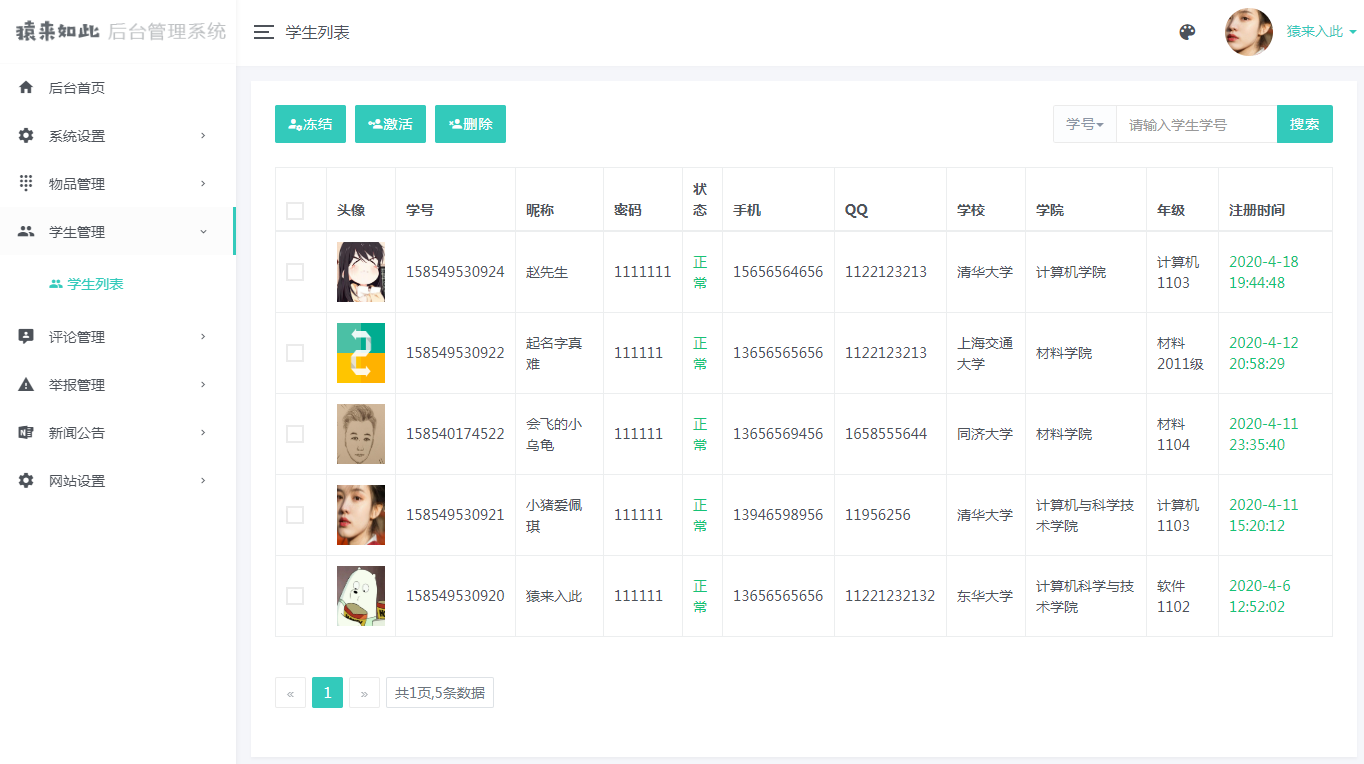
Task: Open avatar of student 会飞的小乌龟
Action: tap(361, 434)
